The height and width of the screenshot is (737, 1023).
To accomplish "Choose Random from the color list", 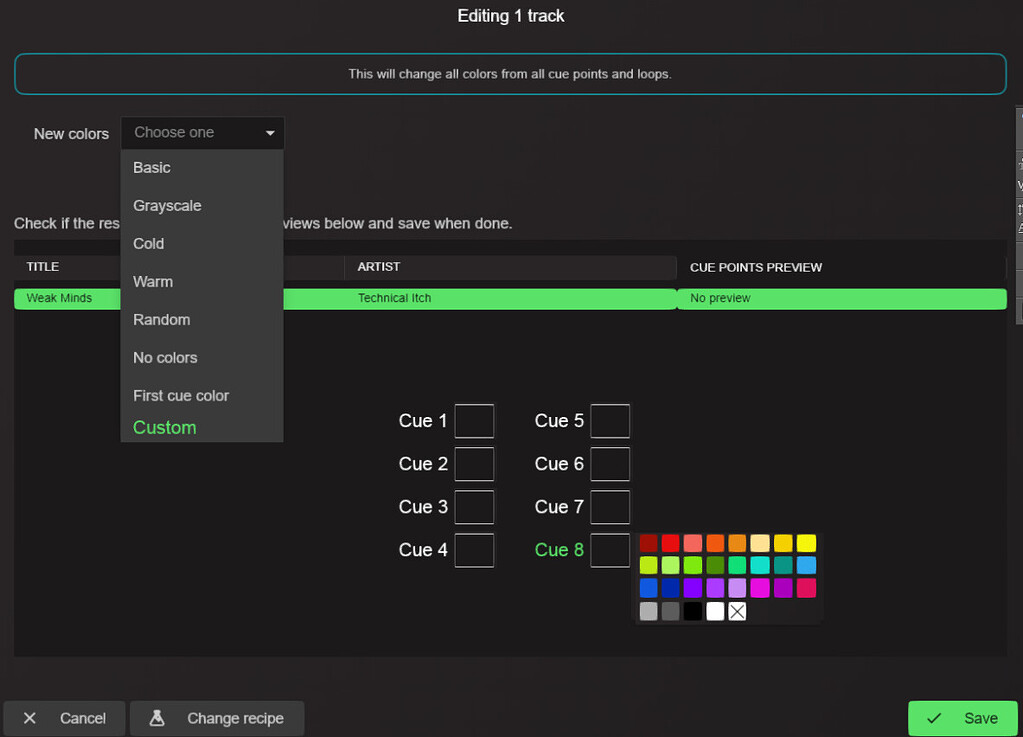I will pyautogui.click(x=161, y=320).
